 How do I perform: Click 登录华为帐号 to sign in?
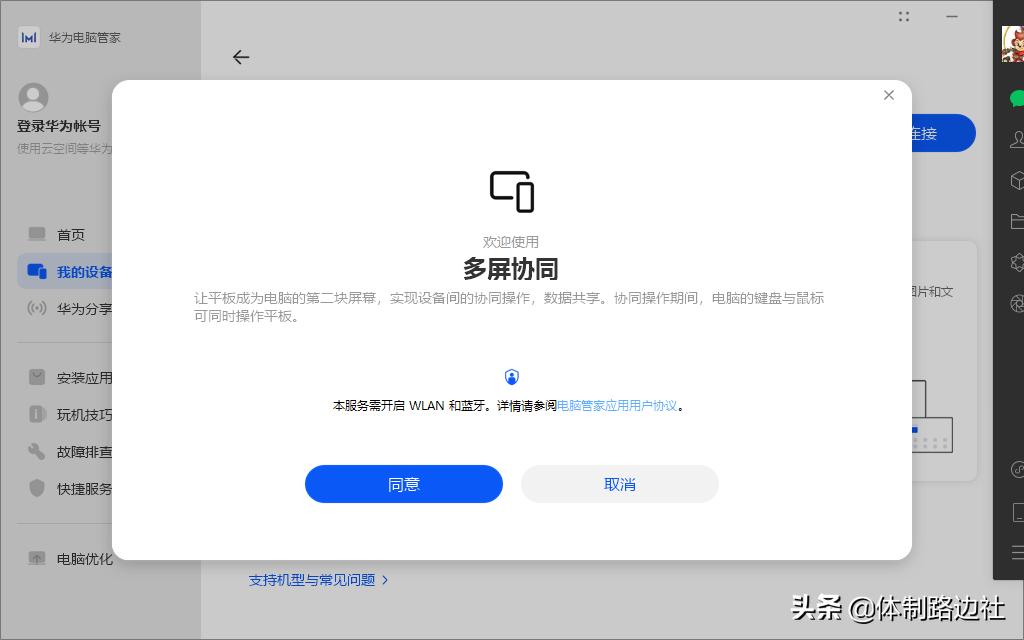click(59, 126)
